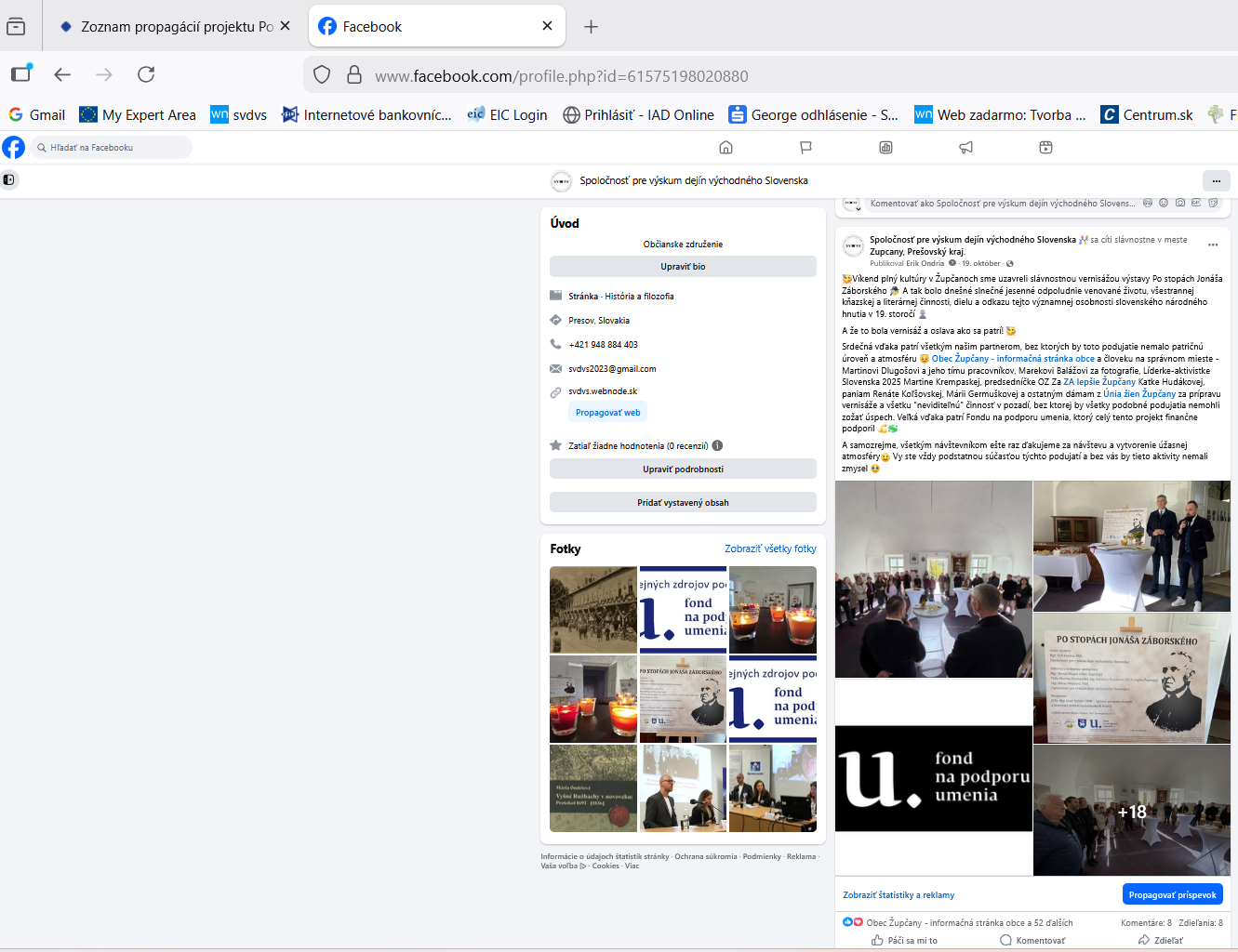The width and height of the screenshot is (1238, 952).
Task: Open Zobraziť všetky fotky link
Action: (770, 549)
